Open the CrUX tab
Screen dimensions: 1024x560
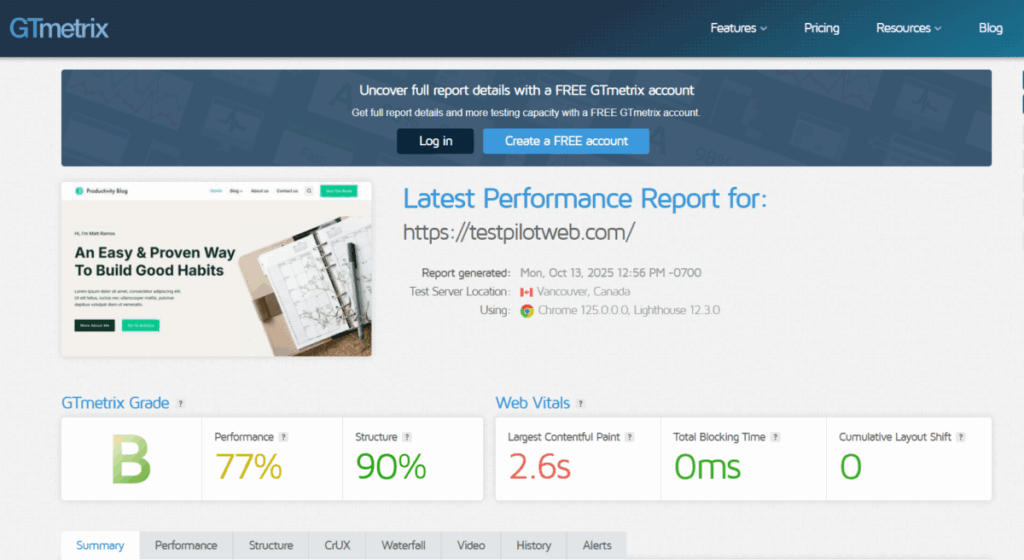coord(337,546)
